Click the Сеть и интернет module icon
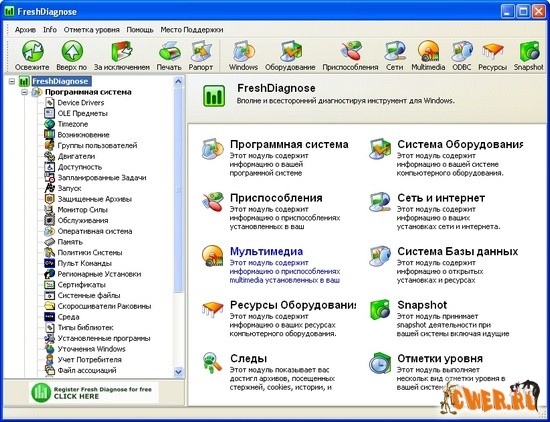This screenshot has height=422, width=550. pos(380,202)
